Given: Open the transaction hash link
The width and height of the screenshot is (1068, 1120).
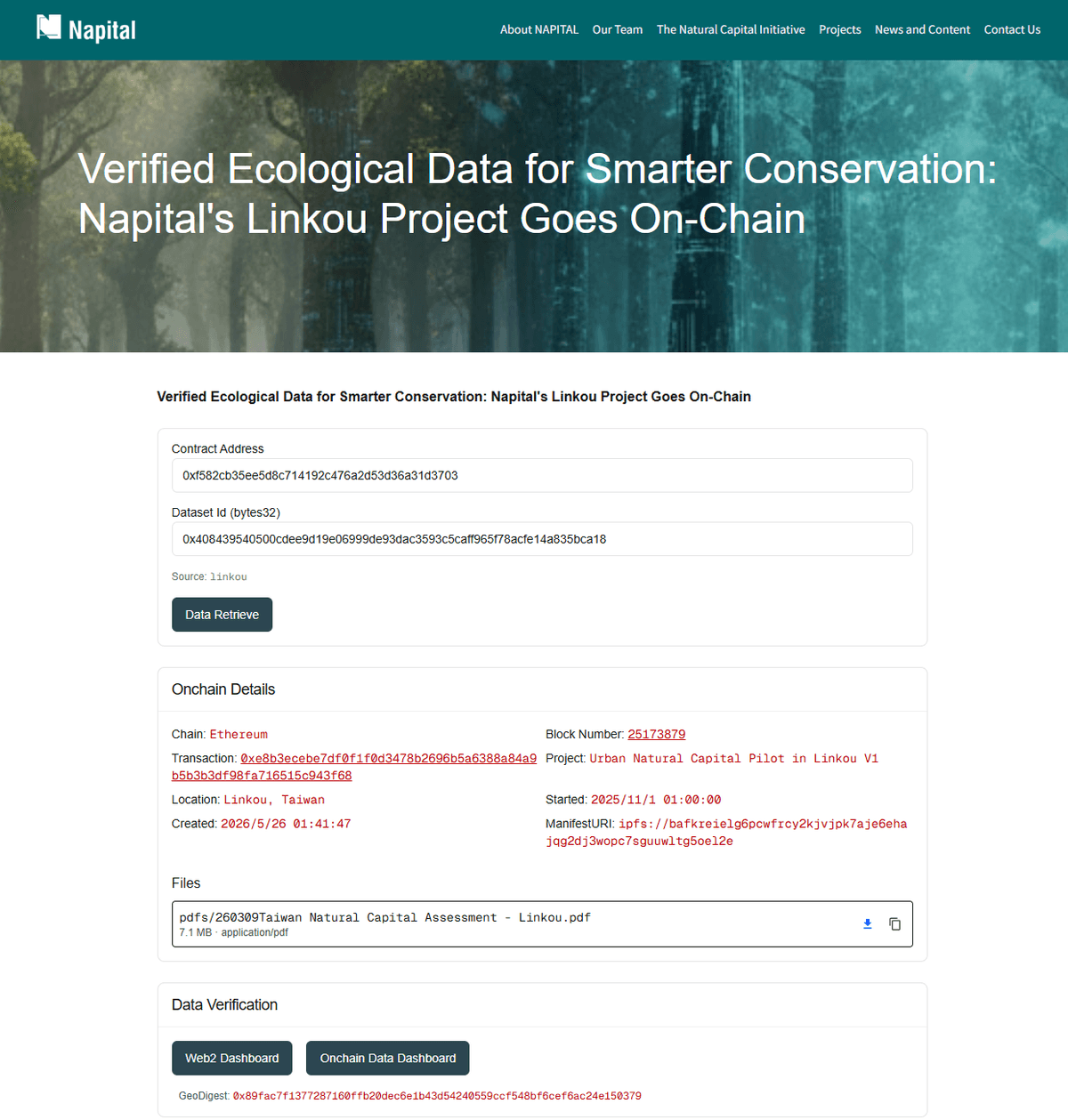Looking at the screenshot, I should [354, 767].
